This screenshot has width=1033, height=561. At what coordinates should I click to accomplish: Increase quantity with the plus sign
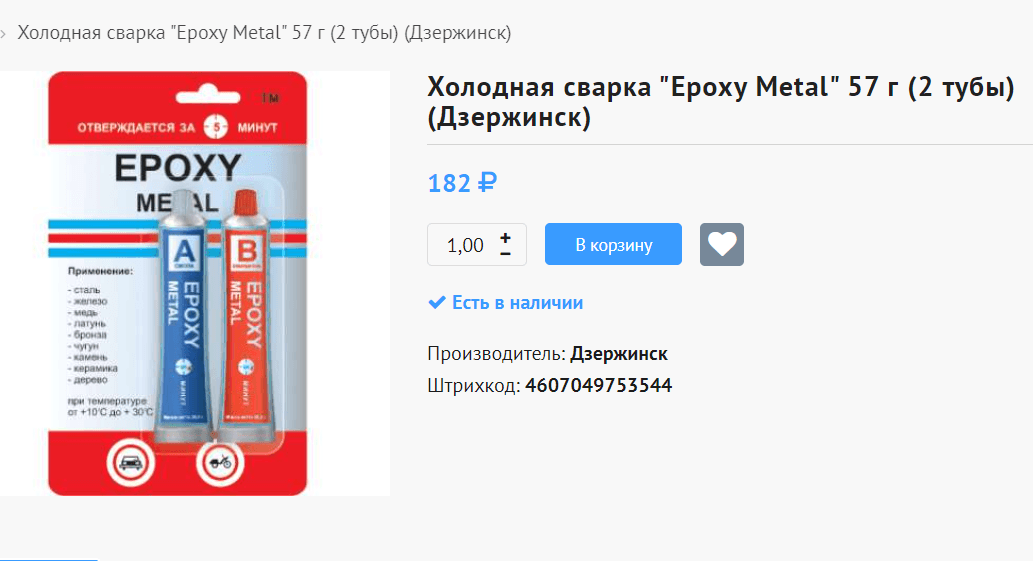[505, 237]
